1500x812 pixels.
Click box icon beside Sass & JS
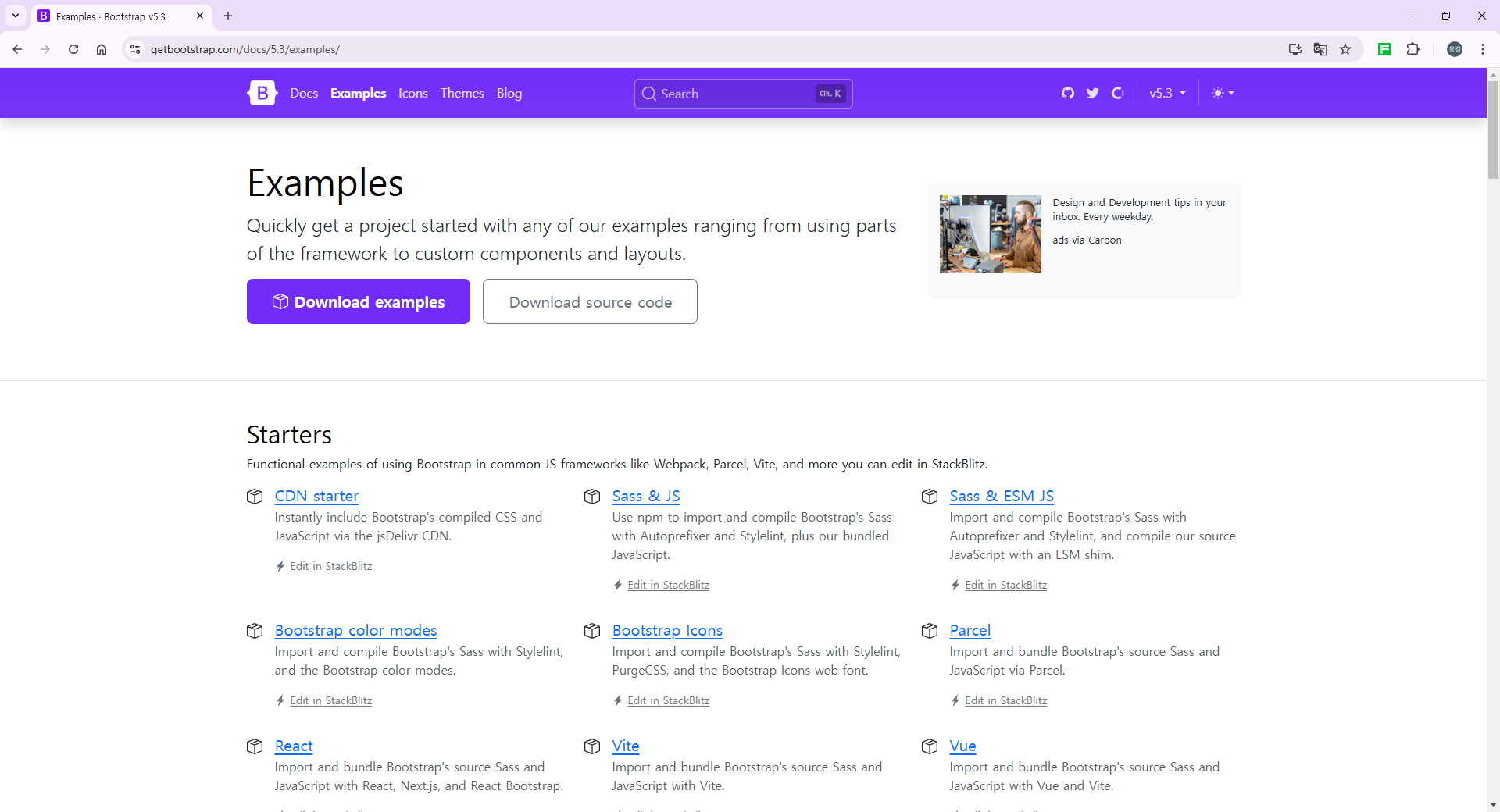tap(592, 497)
